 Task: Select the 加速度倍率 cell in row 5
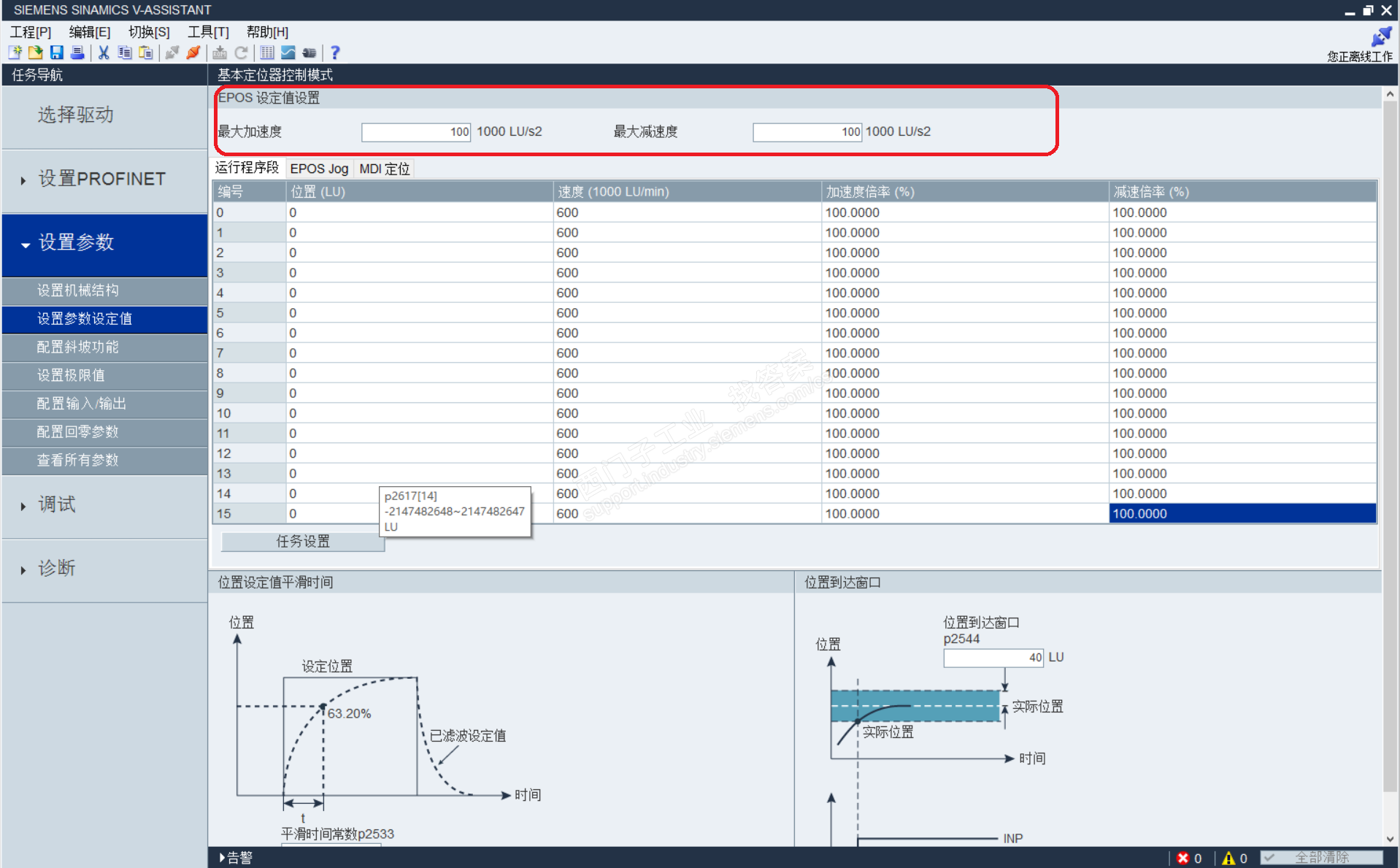(965, 313)
